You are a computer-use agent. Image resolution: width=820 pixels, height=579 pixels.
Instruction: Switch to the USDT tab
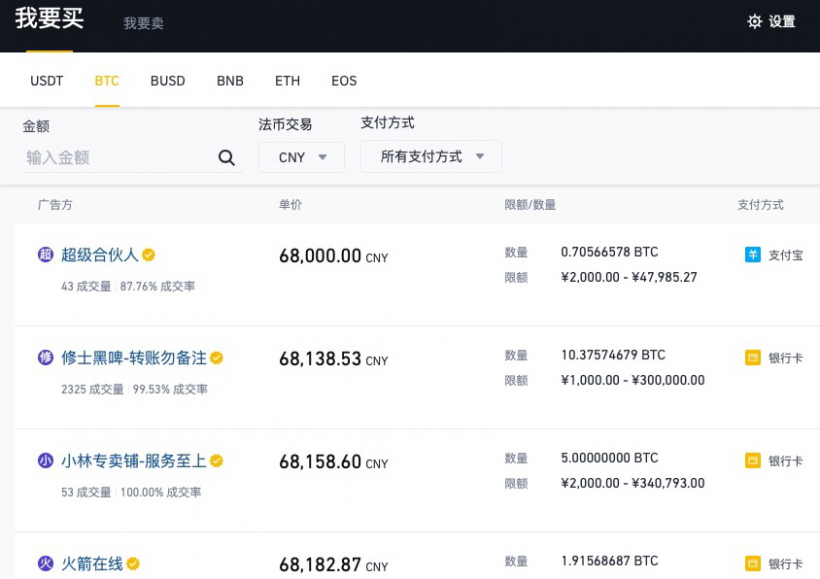click(46, 81)
